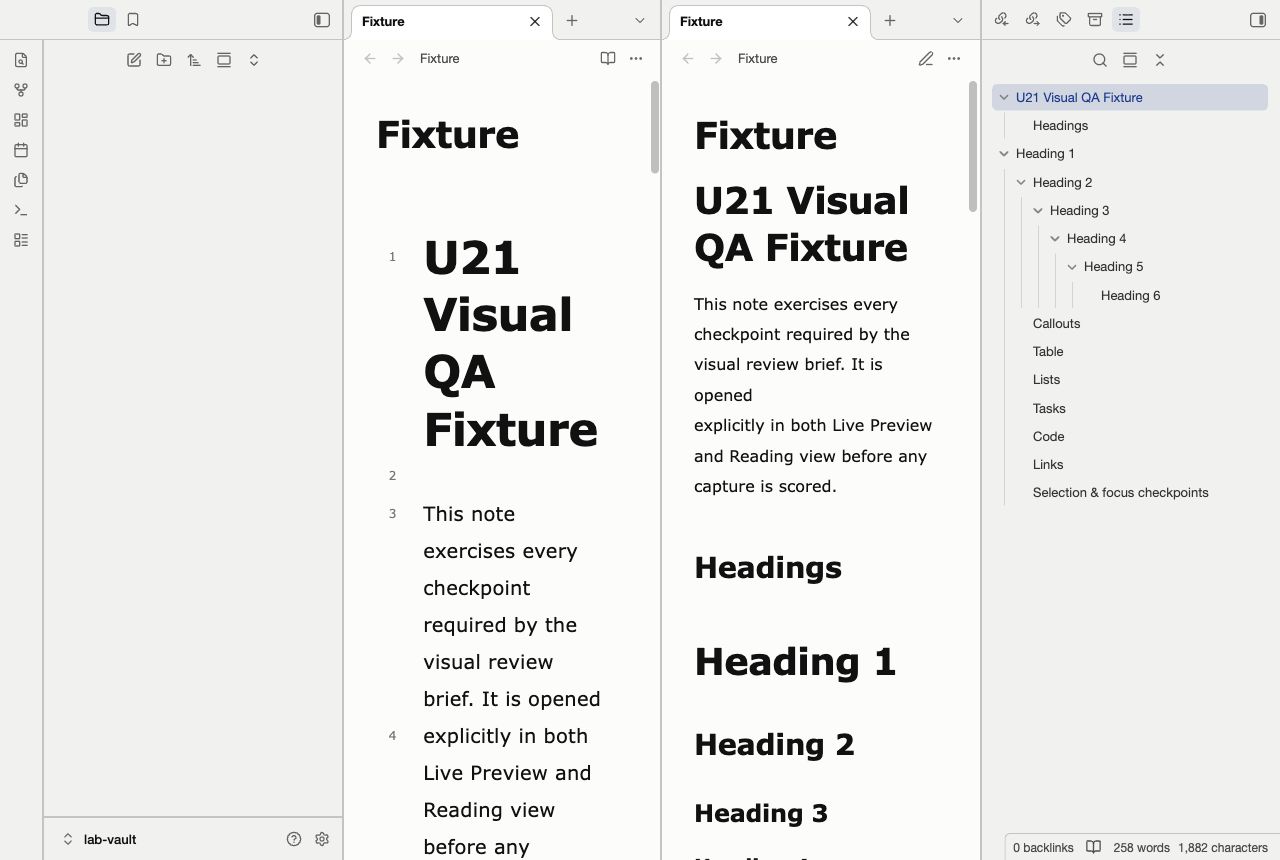
Task: Toggle the right sidebar collapse button
Action: click(x=1258, y=19)
